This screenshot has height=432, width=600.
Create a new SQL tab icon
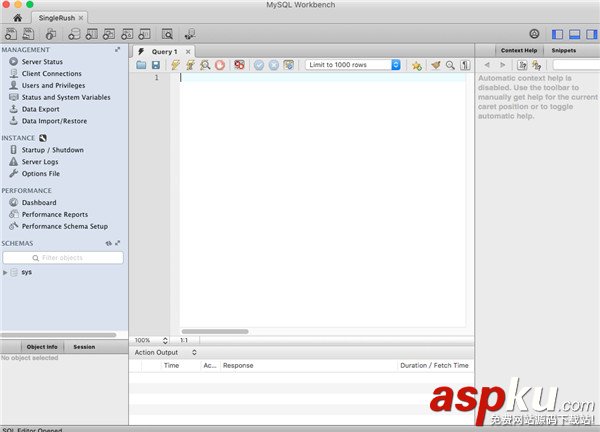pyautogui.click(x=11, y=34)
